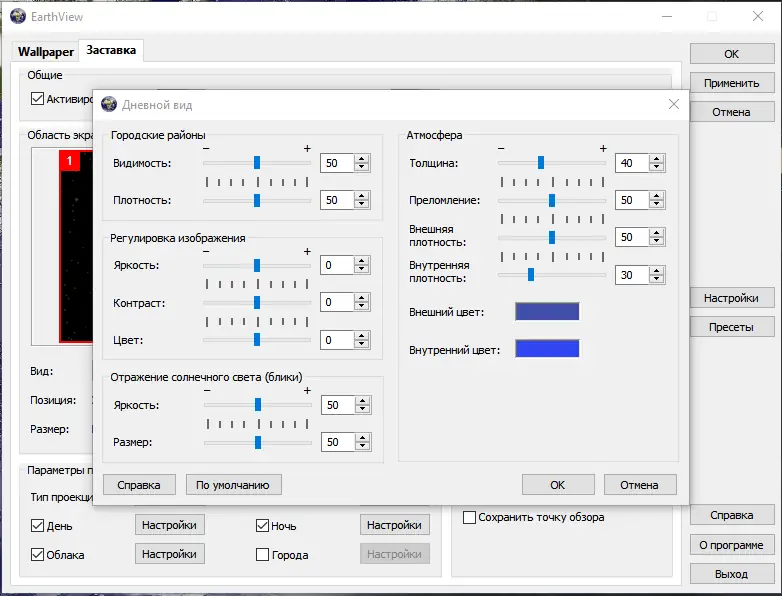This screenshot has width=782, height=596.
Task: Click the Видимость value field
Action: click(x=337, y=163)
